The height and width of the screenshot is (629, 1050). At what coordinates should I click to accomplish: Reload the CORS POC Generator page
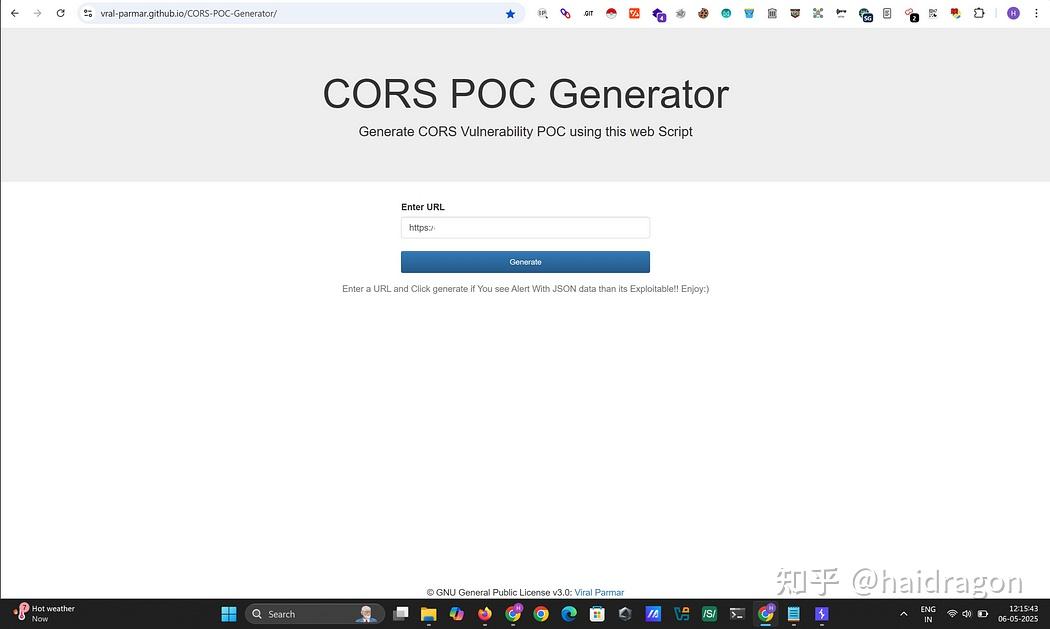[60, 14]
